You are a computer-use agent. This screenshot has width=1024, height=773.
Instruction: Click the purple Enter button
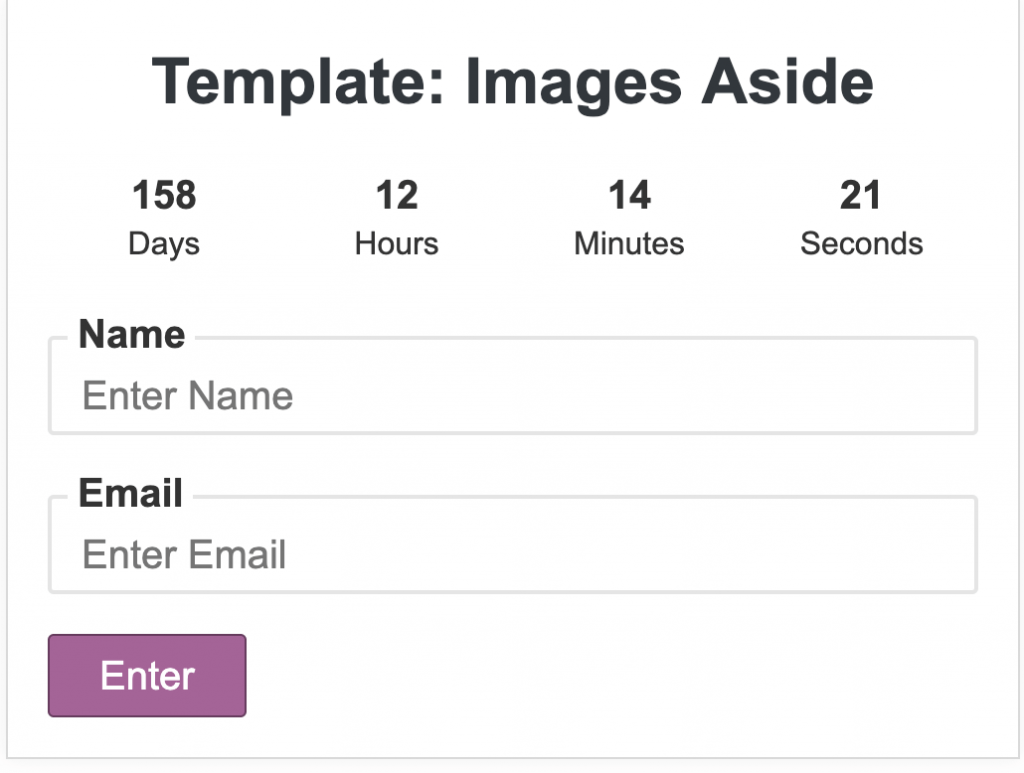click(x=147, y=675)
